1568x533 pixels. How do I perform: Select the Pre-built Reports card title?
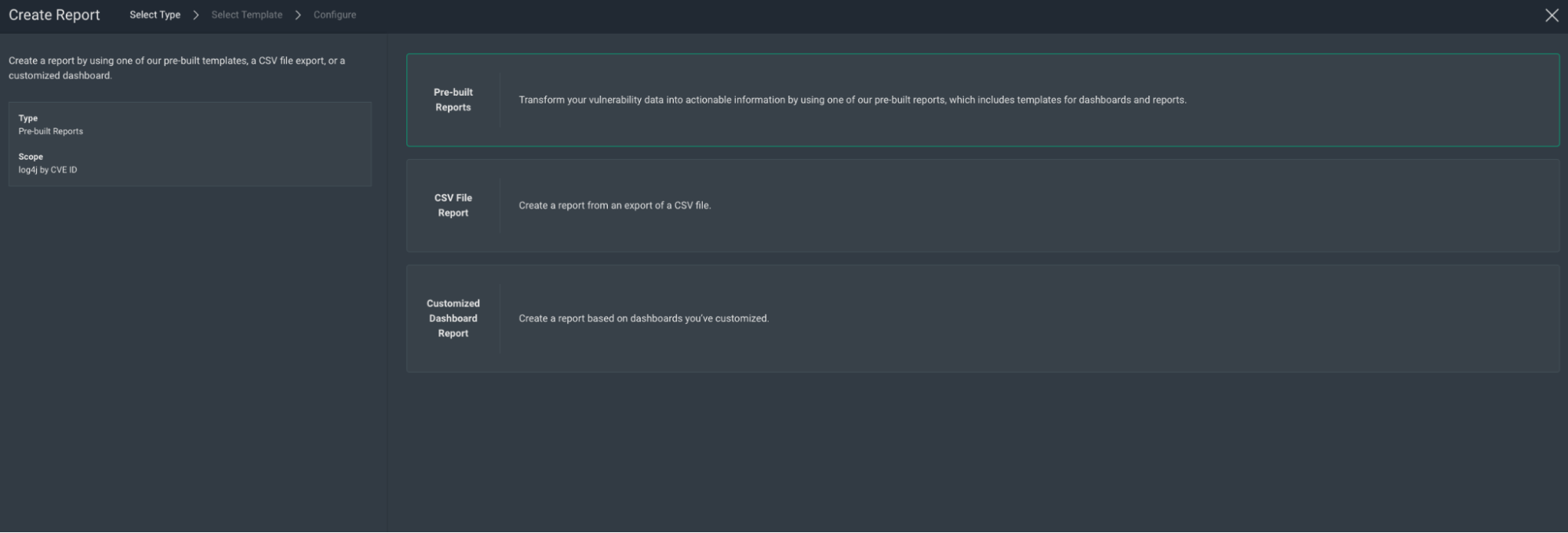tap(453, 100)
